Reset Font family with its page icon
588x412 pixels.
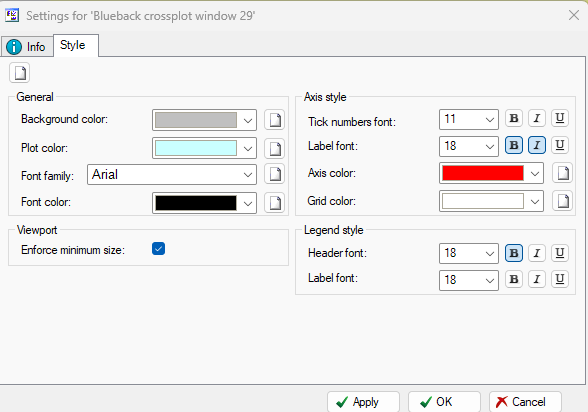point(274,174)
